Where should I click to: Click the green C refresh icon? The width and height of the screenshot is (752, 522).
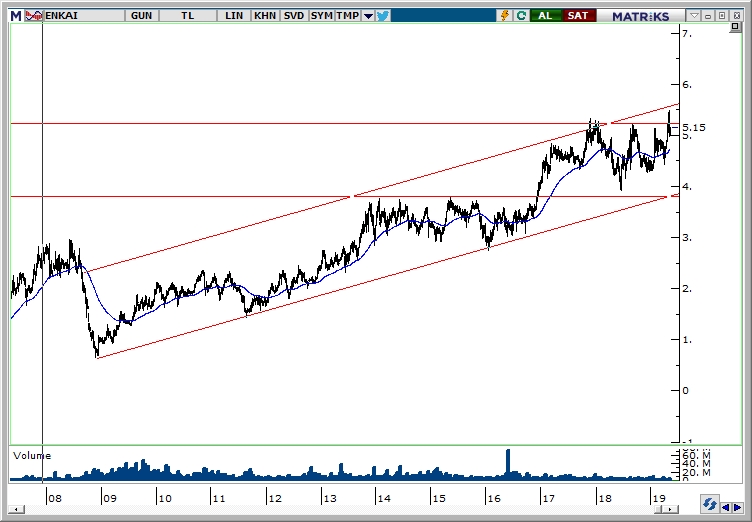(521, 16)
